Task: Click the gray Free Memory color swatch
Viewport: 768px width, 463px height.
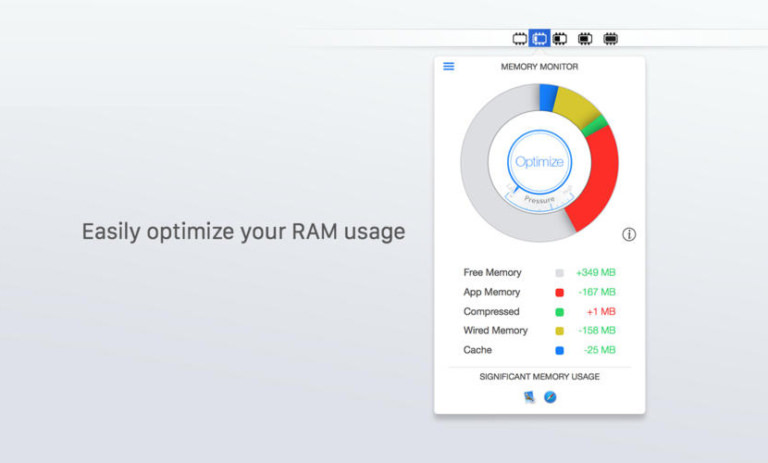Action: (559, 273)
